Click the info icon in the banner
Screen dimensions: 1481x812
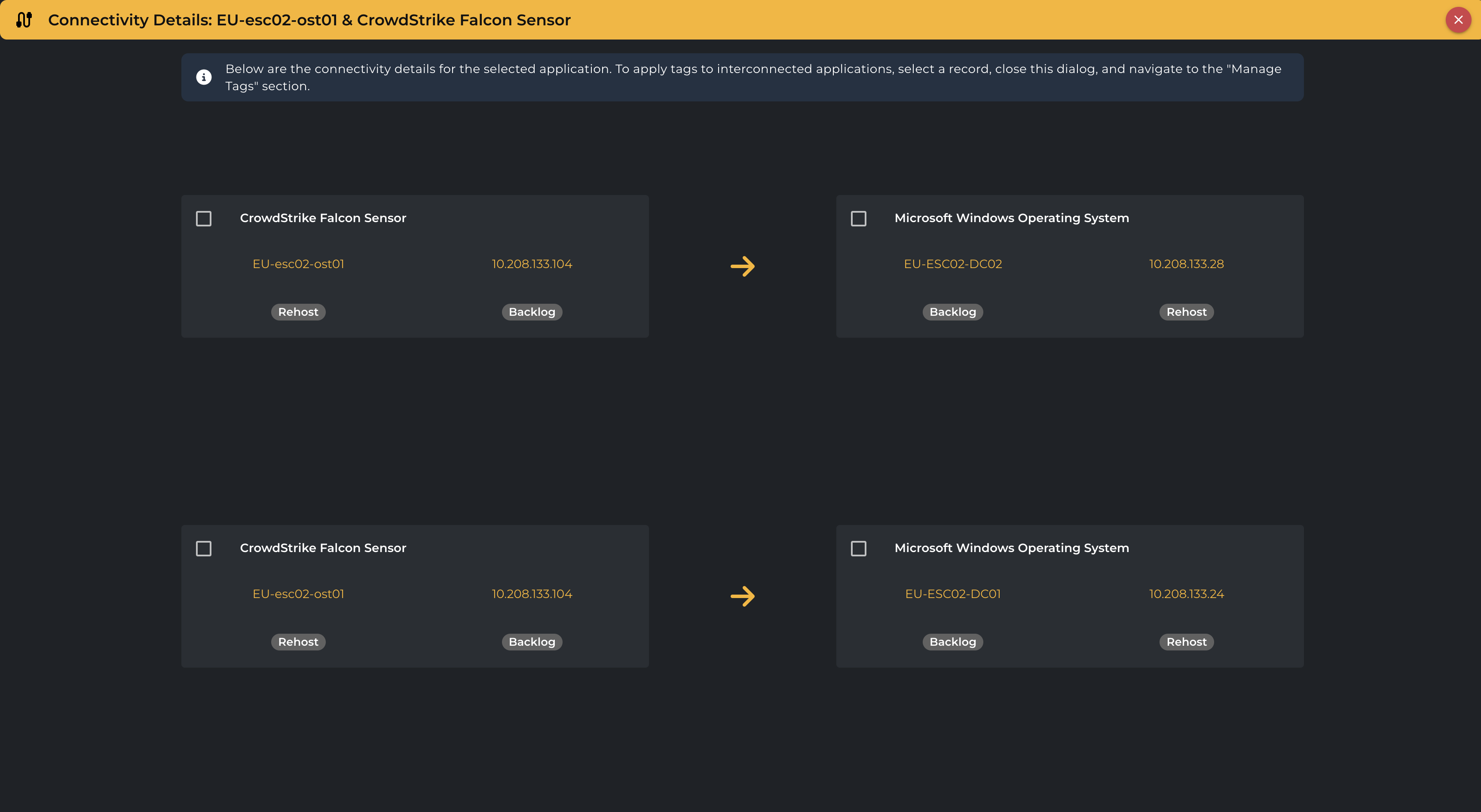(204, 77)
